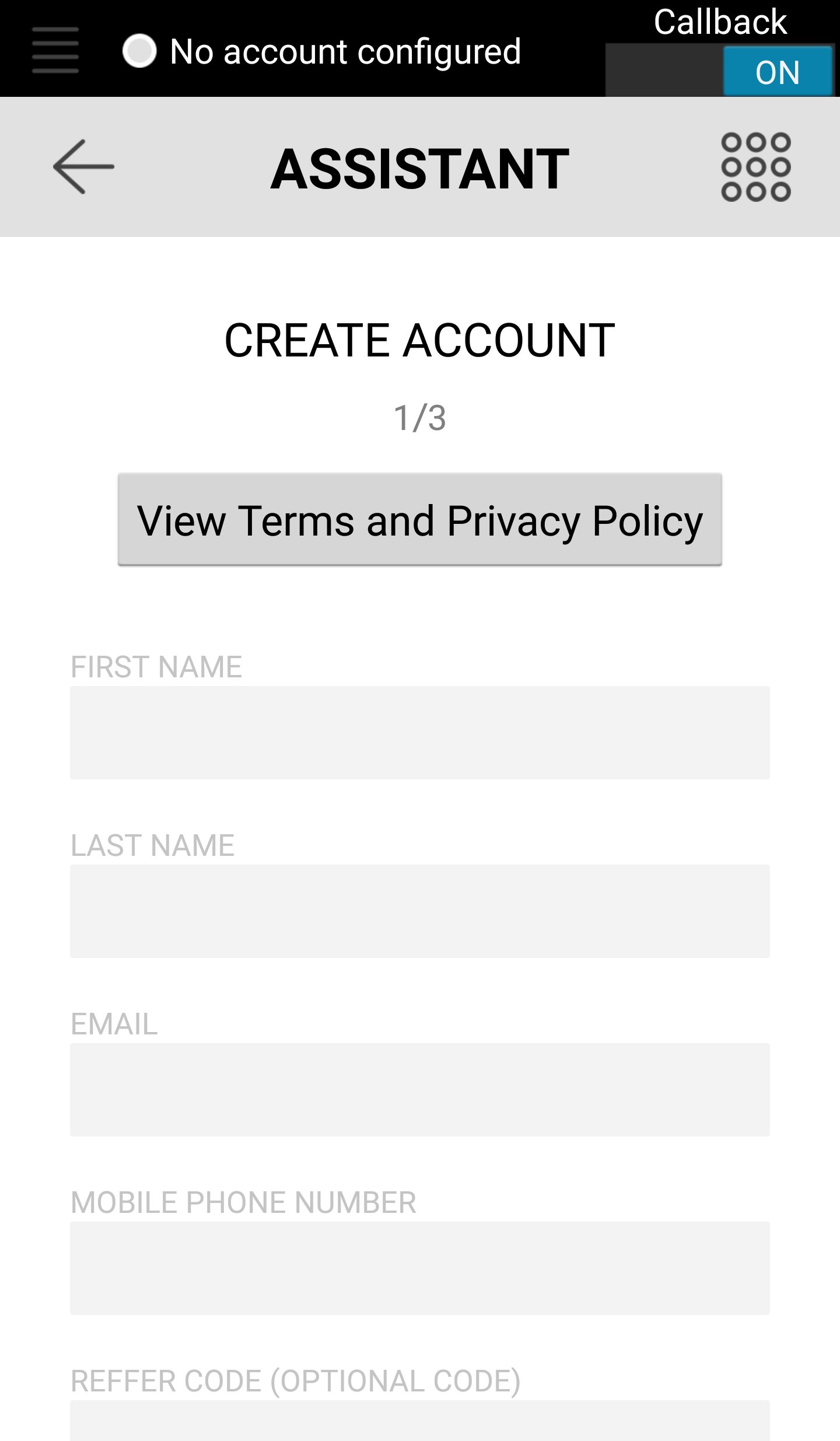Image resolution: width=840 pixels, height=1441 pixels.
Task: Focus the First Name input field
Action: 420,733
